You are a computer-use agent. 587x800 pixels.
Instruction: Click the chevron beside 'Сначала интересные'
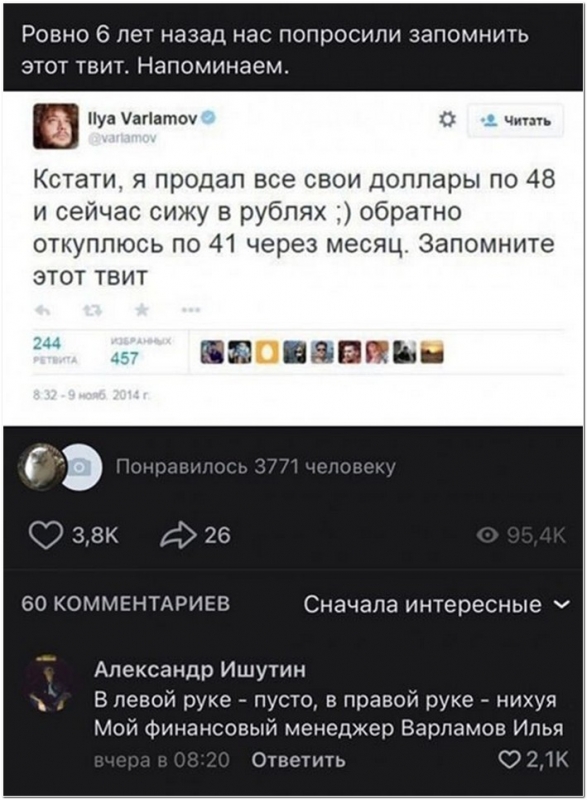pyautogui.click(x=562, y=605)
